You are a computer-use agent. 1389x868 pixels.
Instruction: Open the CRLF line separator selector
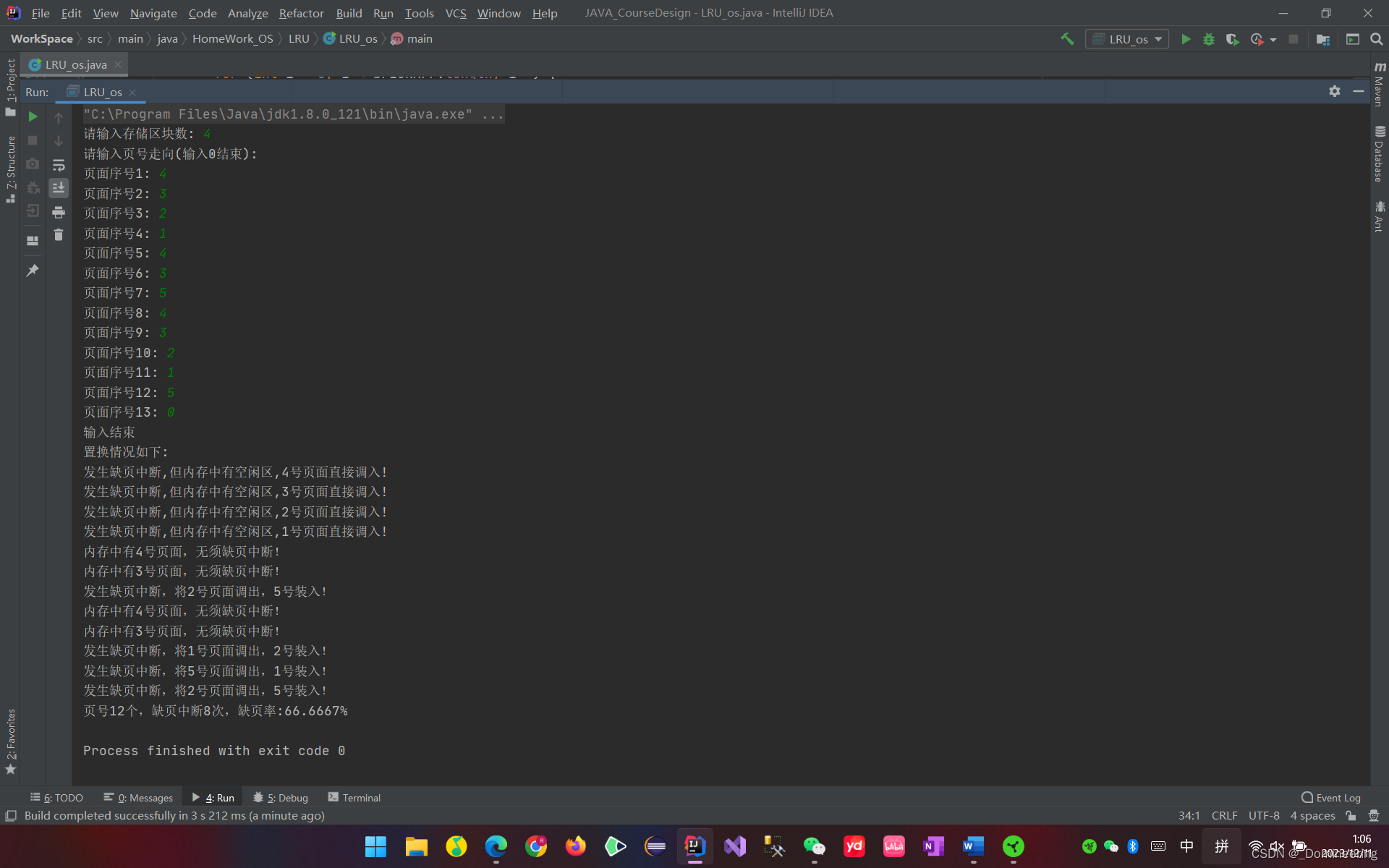[1224, 815]
